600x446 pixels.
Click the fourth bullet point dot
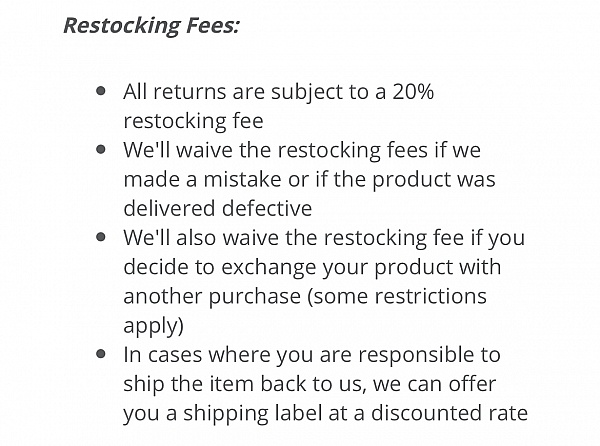(x=101, y=354)
